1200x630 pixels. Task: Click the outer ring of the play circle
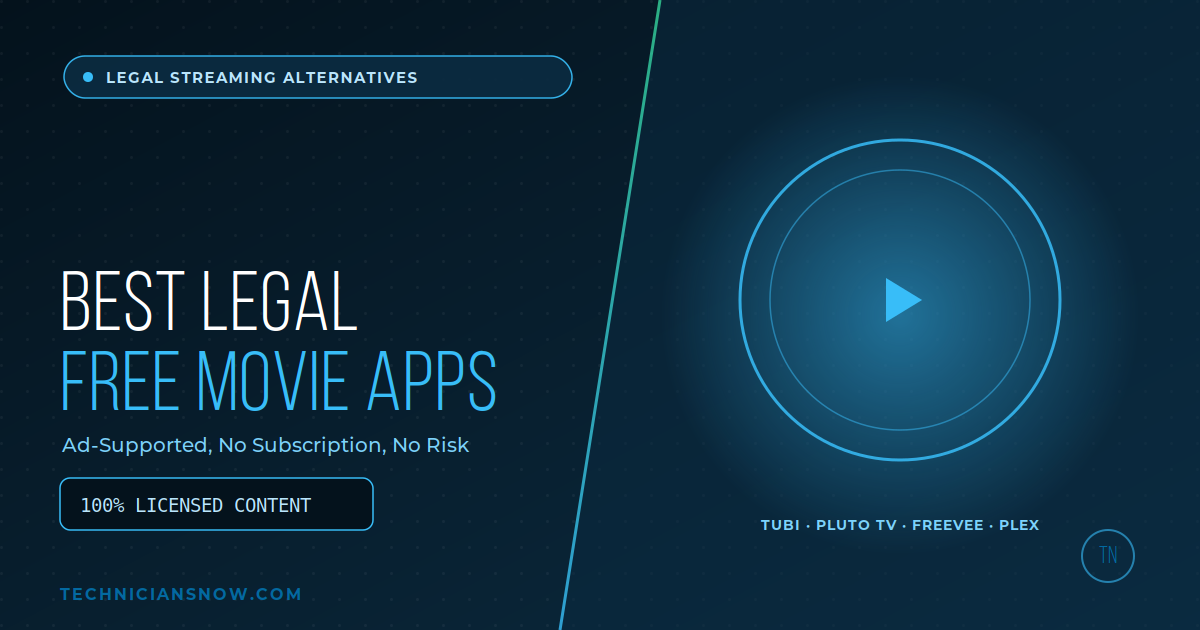(x=900, y=140)
